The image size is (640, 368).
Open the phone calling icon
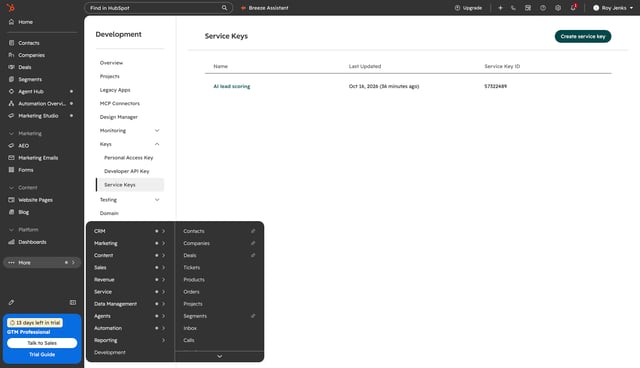(513, 8)
